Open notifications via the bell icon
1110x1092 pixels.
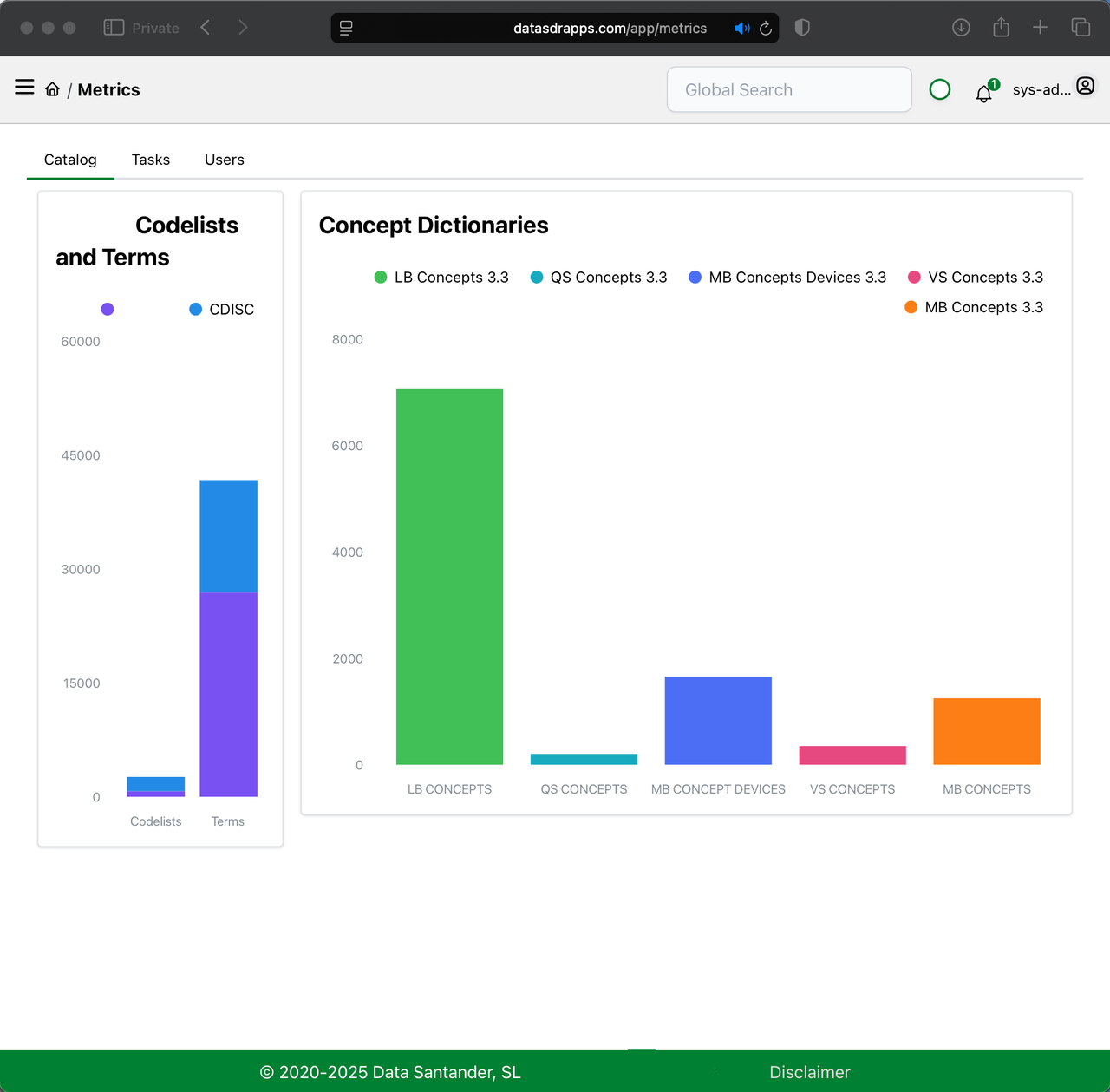point(983,93)
